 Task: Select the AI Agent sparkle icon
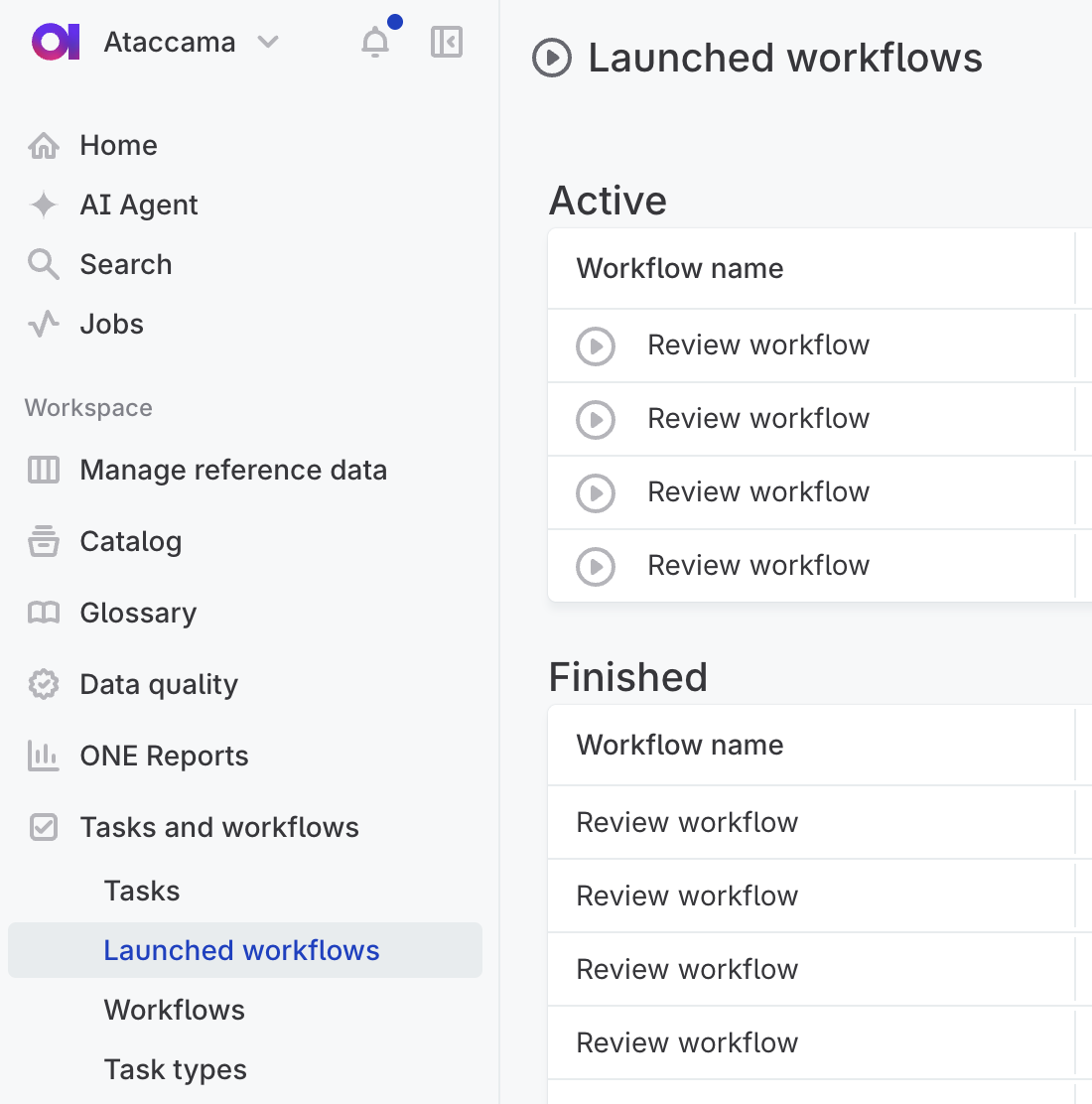pyautogui.click(x=44, y=205)
